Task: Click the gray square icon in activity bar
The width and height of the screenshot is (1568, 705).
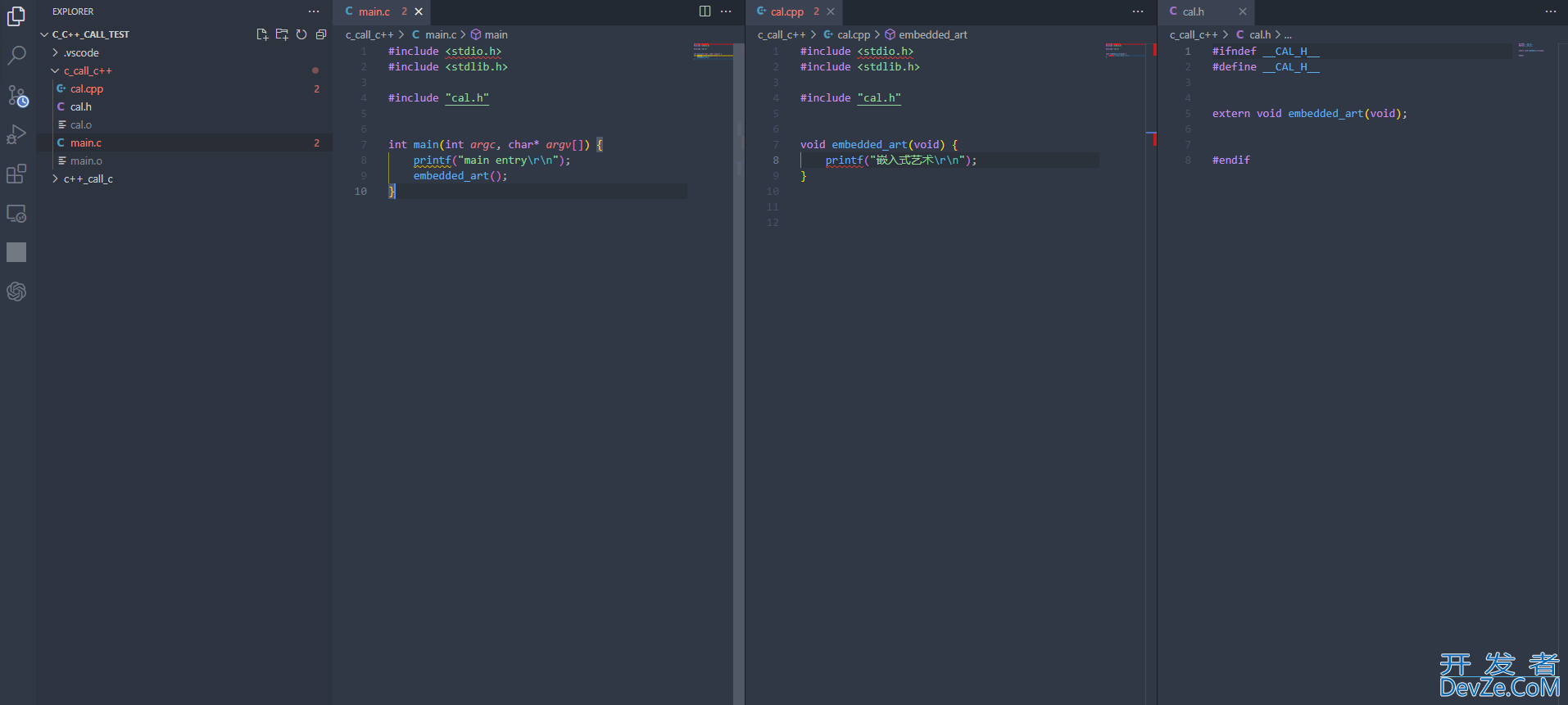Action: click(16, 252)
